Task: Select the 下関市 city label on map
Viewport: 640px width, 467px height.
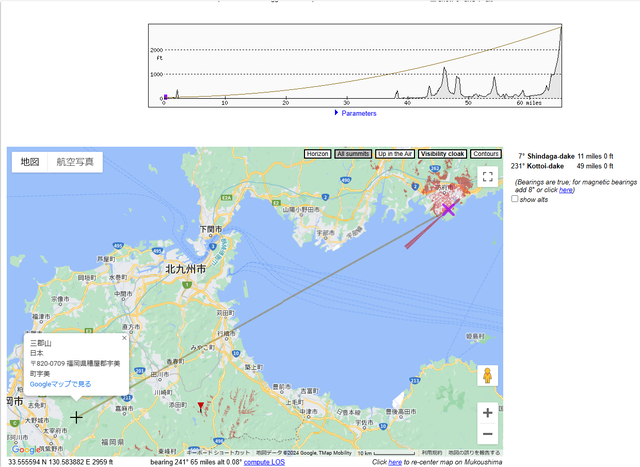Action: point(211,229)
